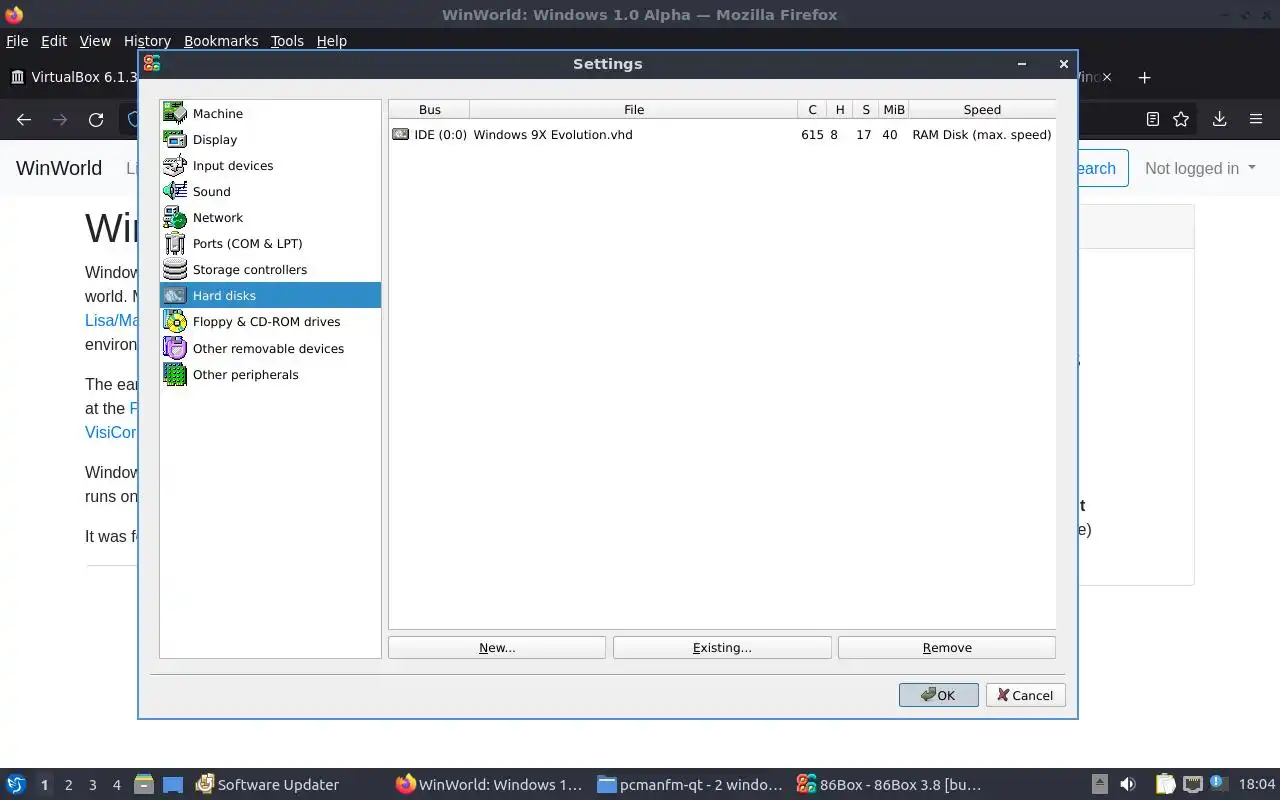Open the Firefox View menu
Screen dimensions: 1280x800
tap(95, 41)
